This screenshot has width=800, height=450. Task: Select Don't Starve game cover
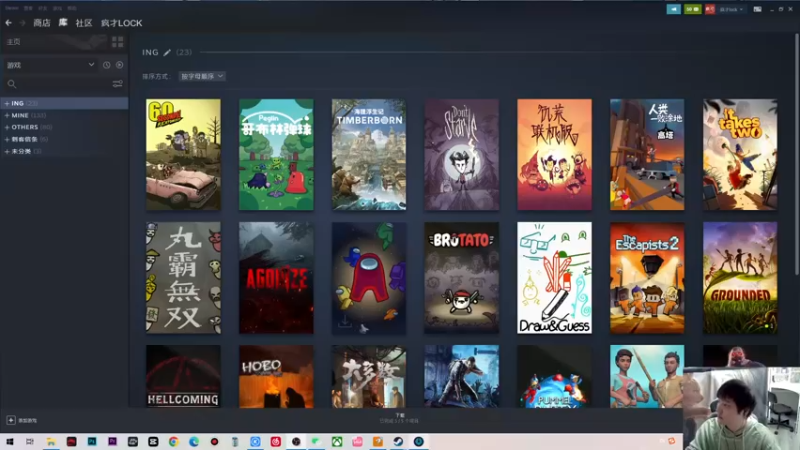click(462, 155)
